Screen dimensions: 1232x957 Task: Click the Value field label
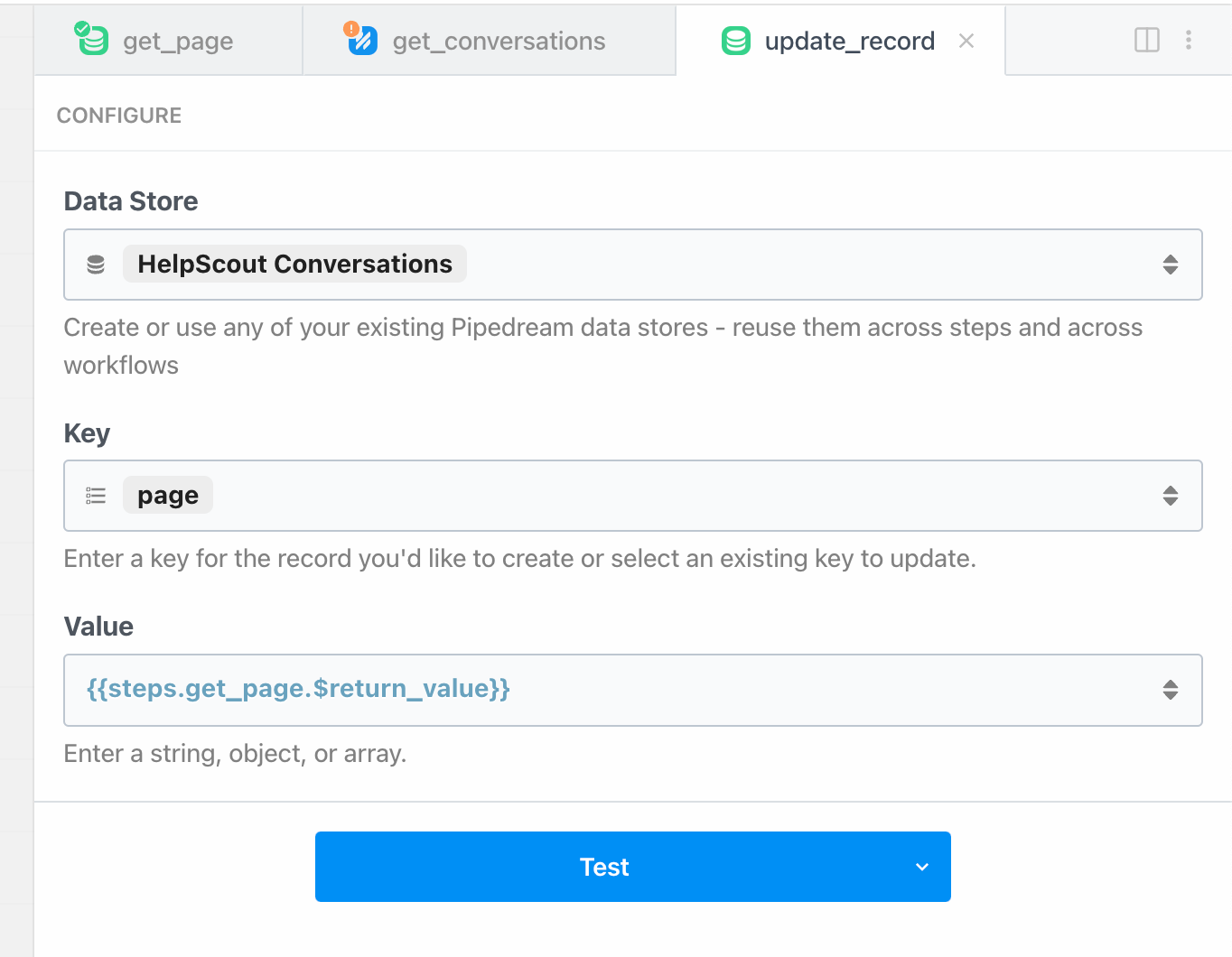point(98,627)
